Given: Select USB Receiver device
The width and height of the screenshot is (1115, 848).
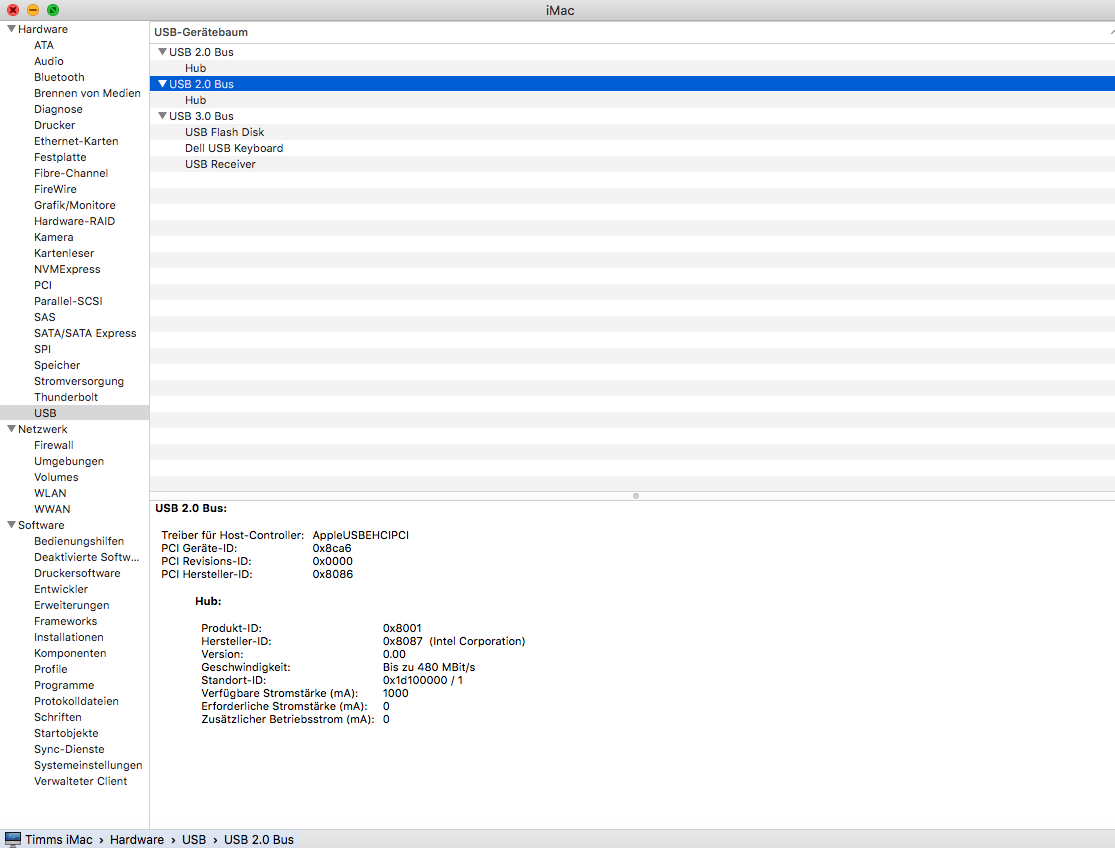Looking at the screenshot, I should [x=220, y=164].
